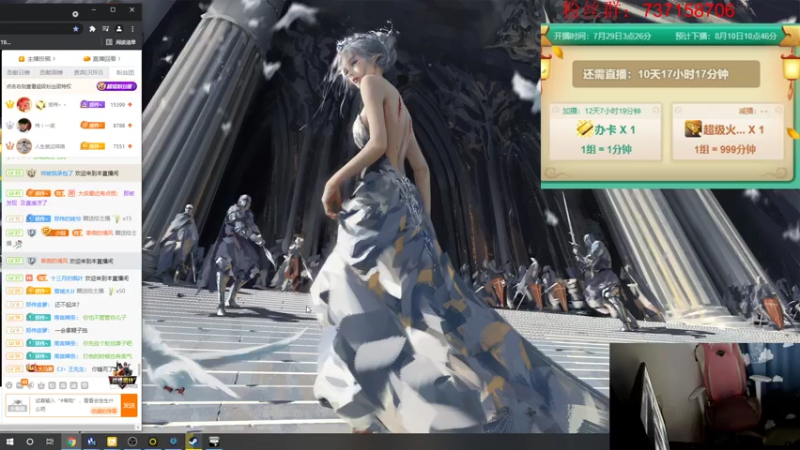Click the right arrow of the horizontal scrollbar
The width and height of the screenshot is (800, 450).
pyautogui.click(x=138, y=427)
